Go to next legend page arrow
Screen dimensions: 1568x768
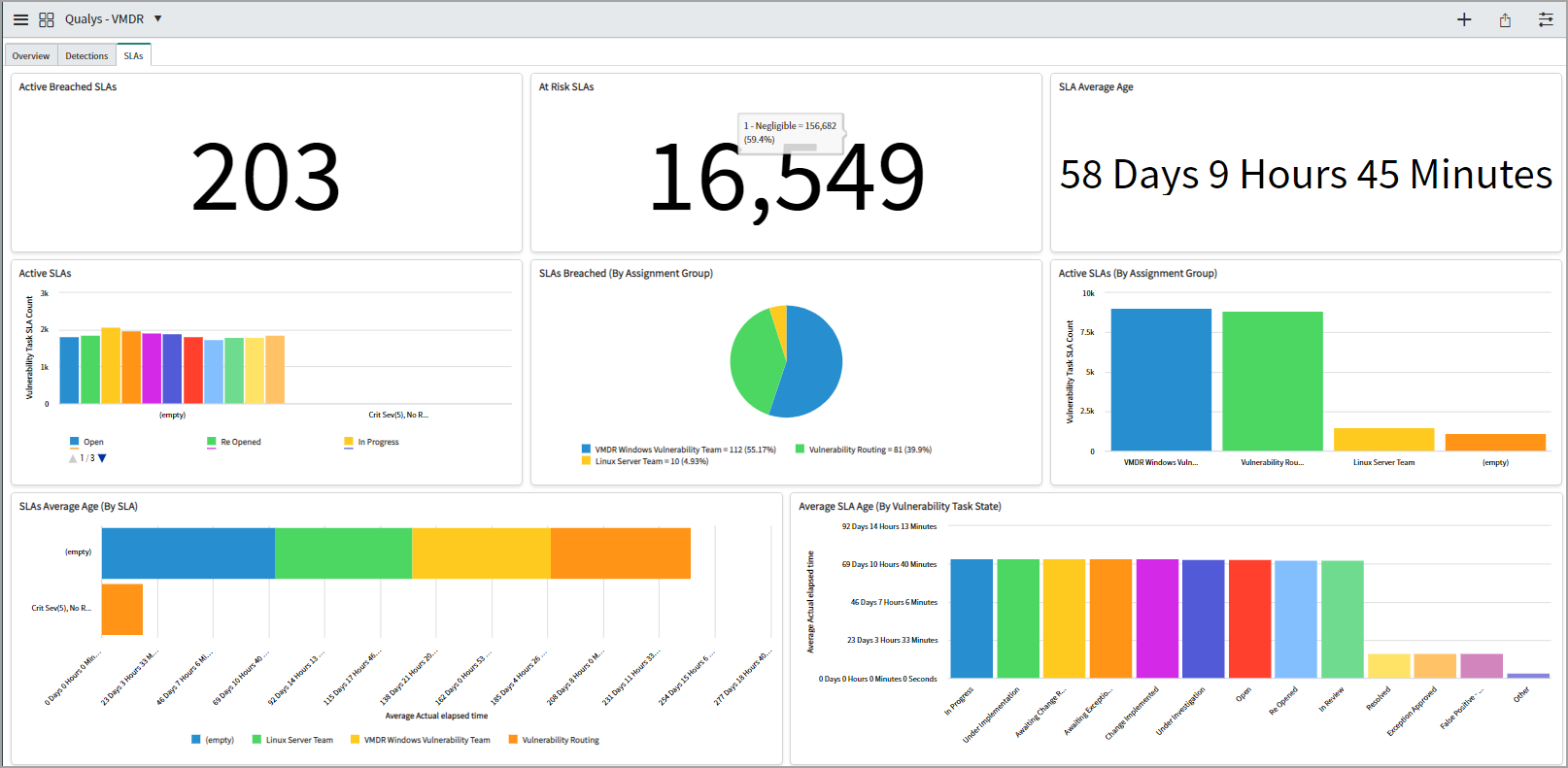(102, 458)
